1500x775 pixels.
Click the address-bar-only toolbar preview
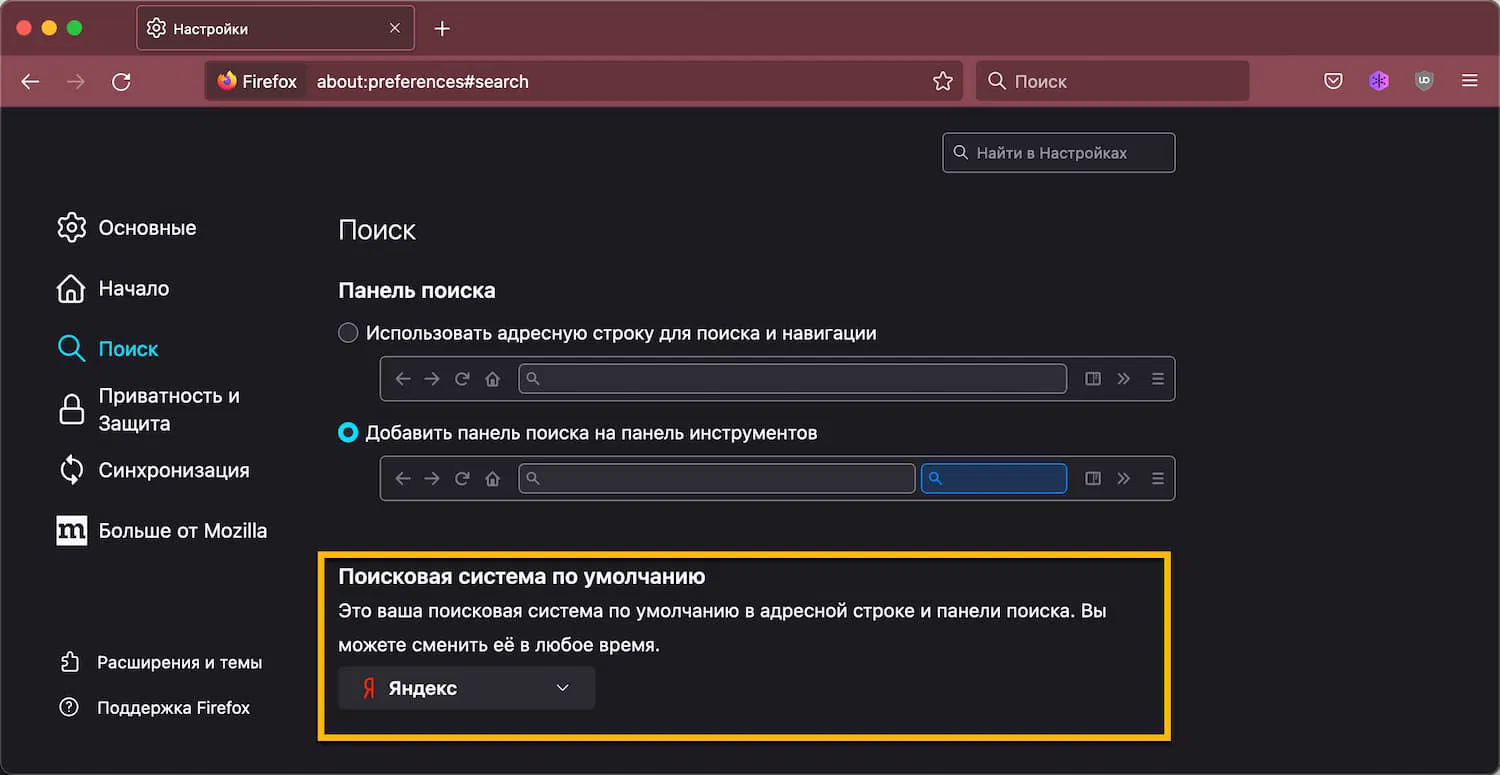pyautogui.click(x=778, y=379)
